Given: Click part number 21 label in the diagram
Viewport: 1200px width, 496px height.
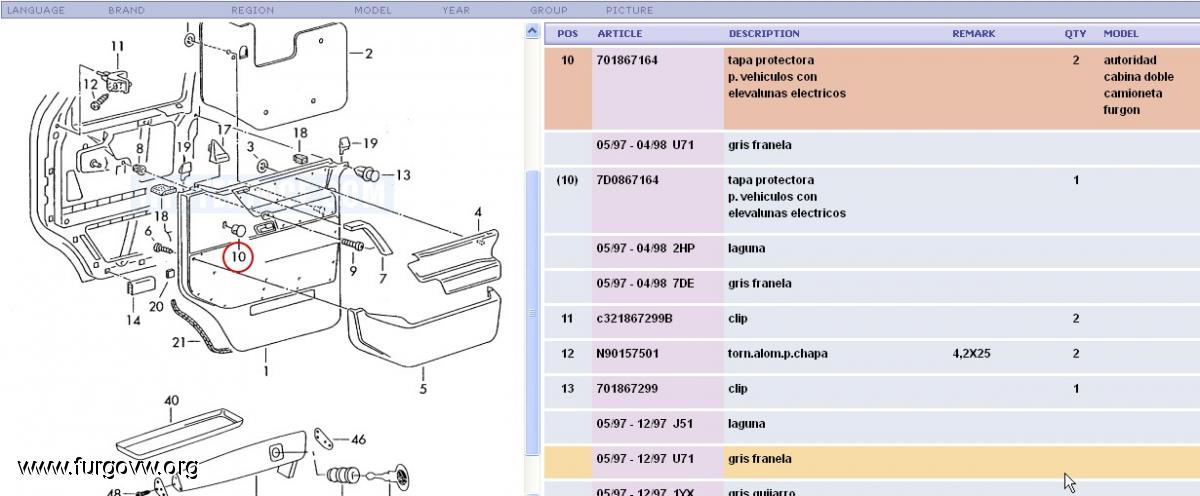Looking at the screenshot, I should click(178, 342).
